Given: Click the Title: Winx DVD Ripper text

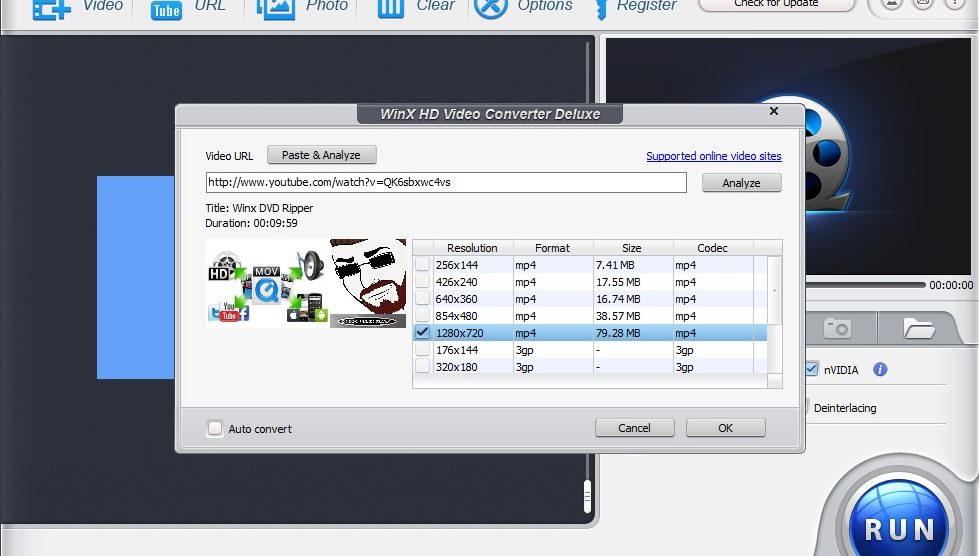Looking at the screenshot, I should click(259, 208).
